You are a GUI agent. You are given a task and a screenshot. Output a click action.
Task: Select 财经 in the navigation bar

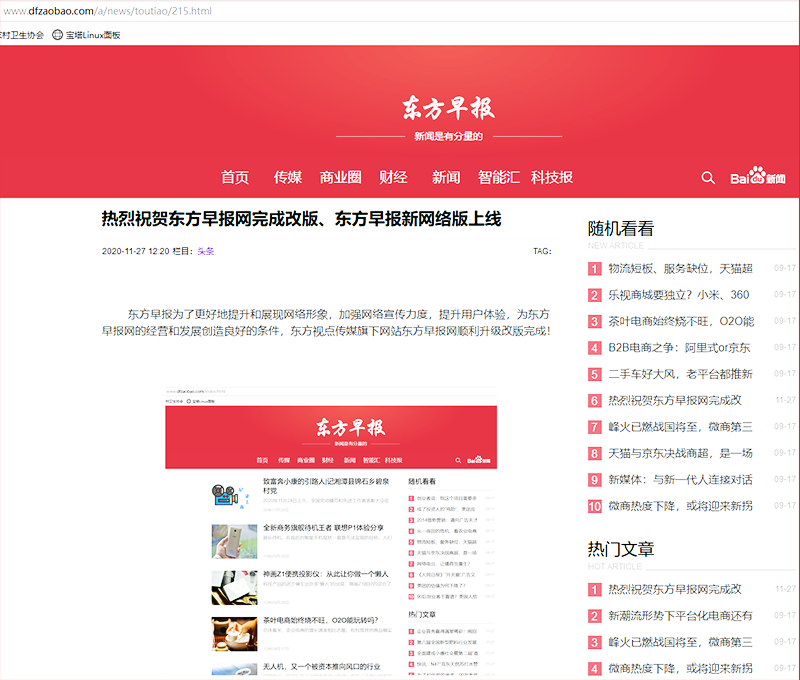[x=393, y=177]
